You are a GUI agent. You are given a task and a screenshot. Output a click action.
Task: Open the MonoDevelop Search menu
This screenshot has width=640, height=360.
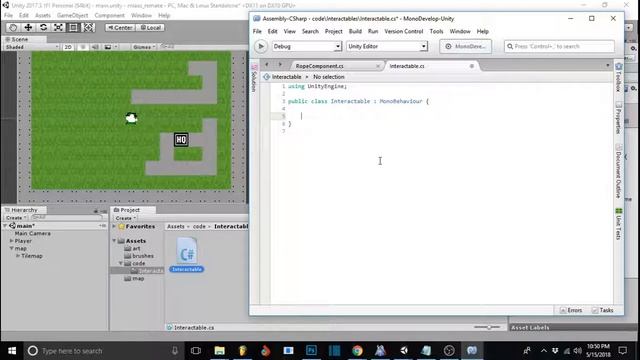click(x=310, y=31)
